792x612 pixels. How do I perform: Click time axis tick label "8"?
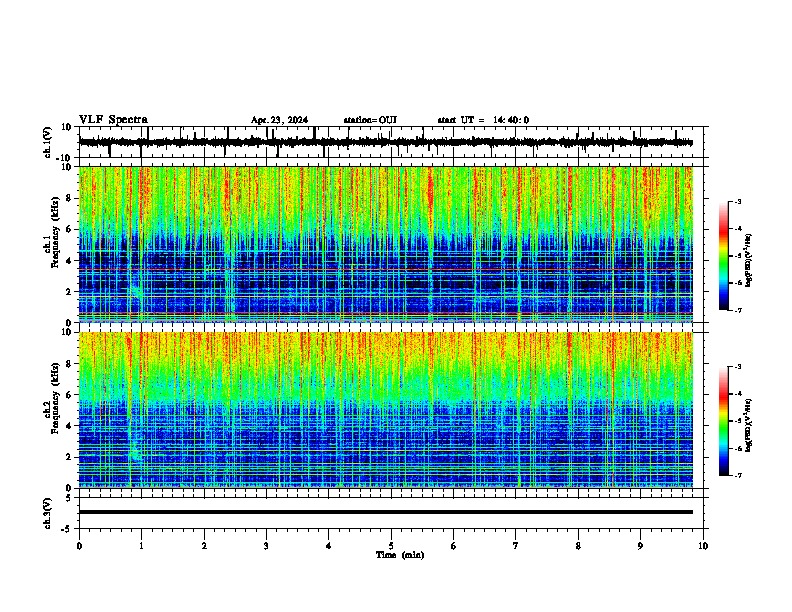pos(578,546)
